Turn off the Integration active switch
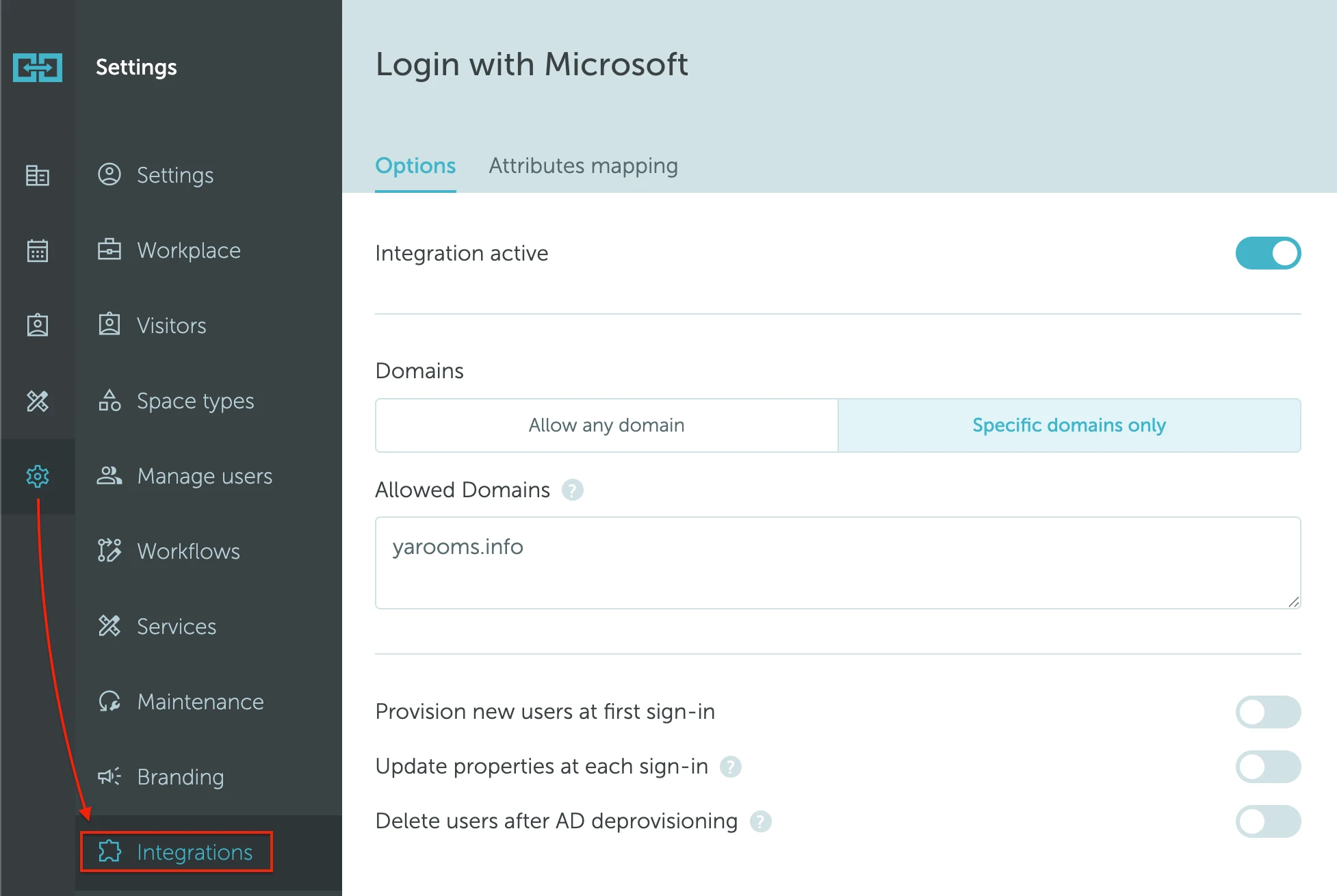Viewport: 1337px width, 896px height. (x=1268, y=253)
